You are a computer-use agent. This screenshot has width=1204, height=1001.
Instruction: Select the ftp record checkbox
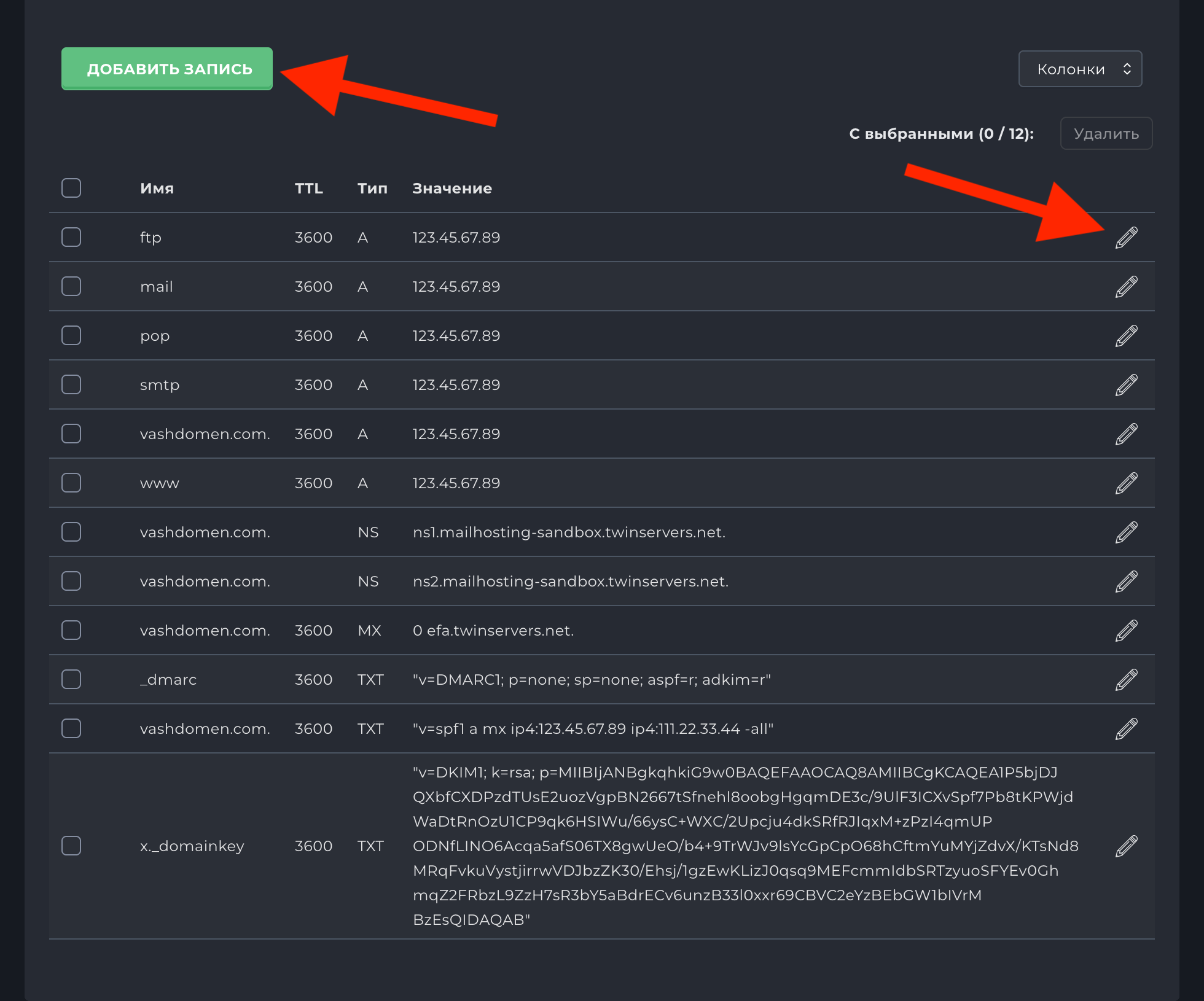click(71, 237)
